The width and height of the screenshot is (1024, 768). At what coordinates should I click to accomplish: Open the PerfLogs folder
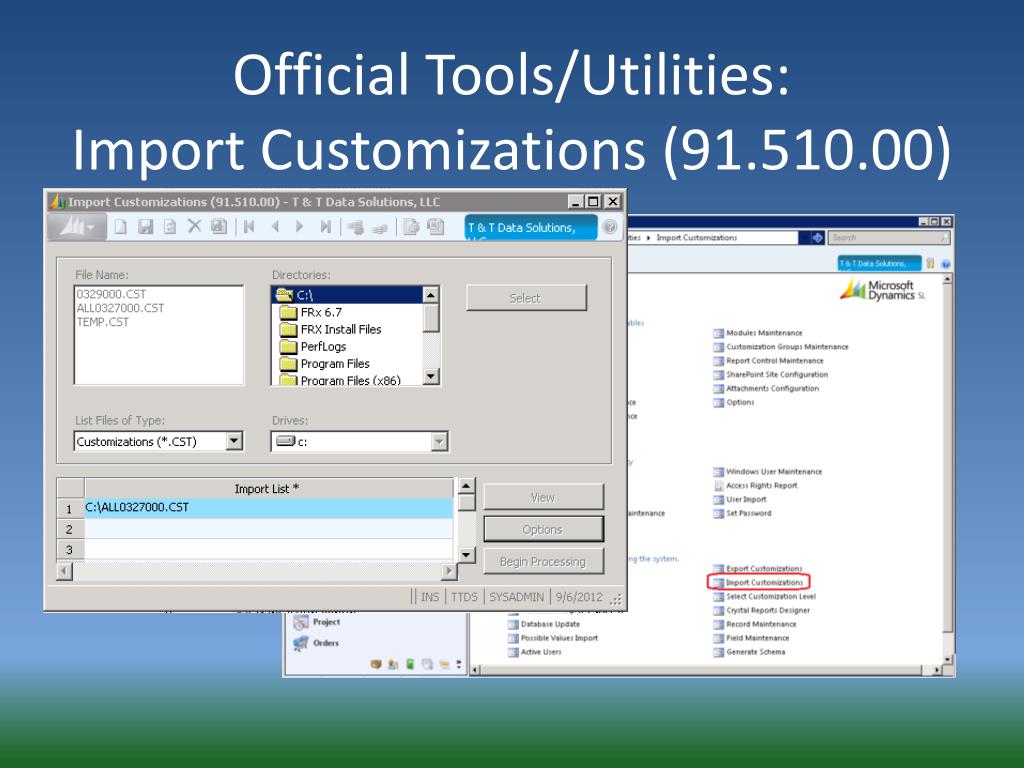(x=313, y=346)
